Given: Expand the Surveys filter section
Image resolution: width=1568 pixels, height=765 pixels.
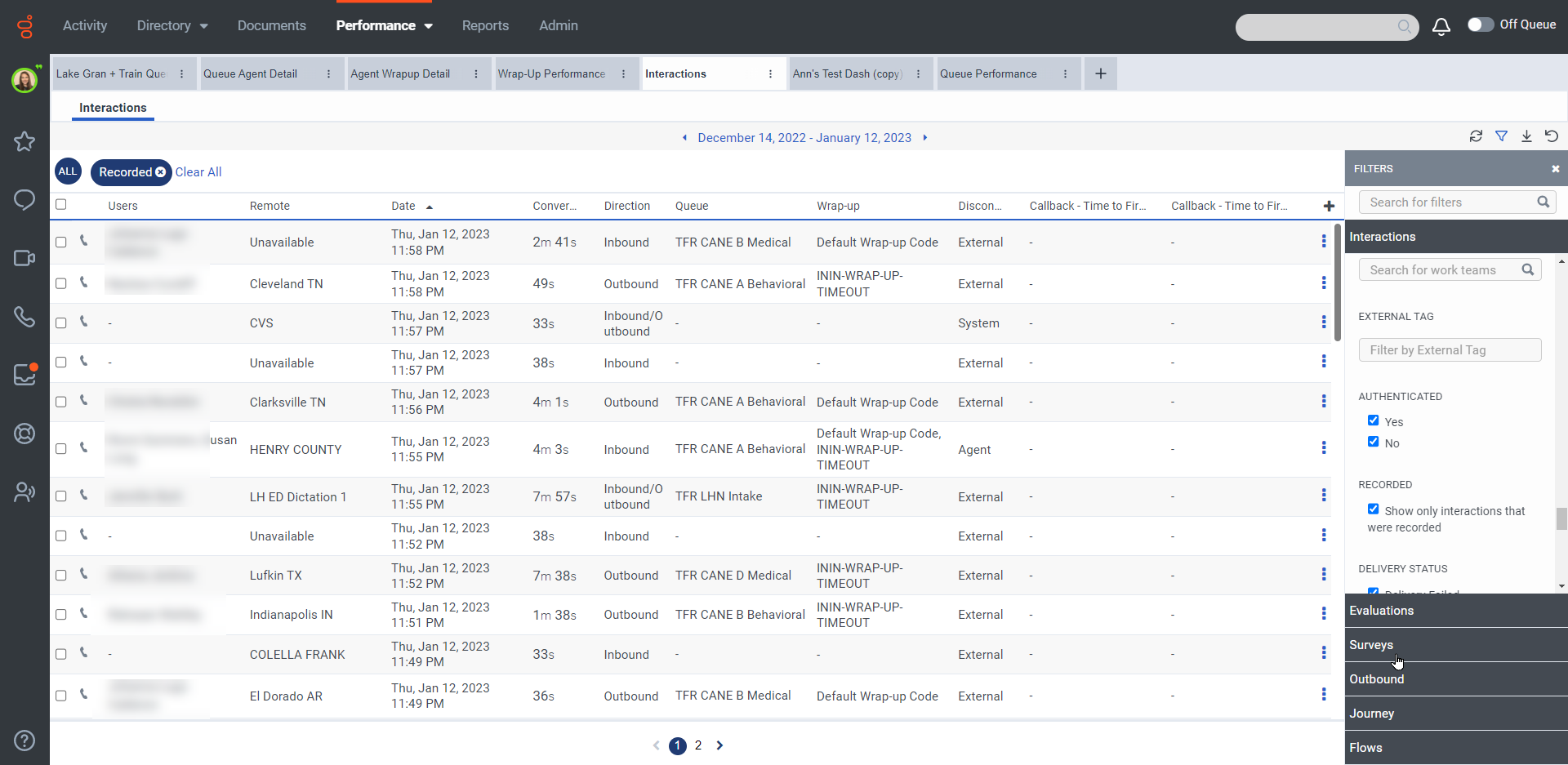Looking at the screenshot, I should coord(1456,645).
